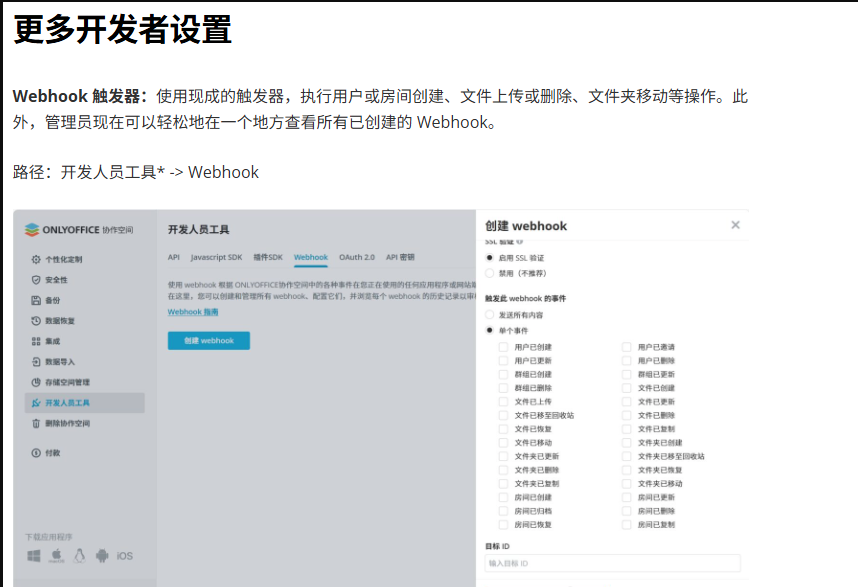The width and height of the screenshot is (858, 587).
Task: Select the 启用 SSL 验证 radio option
Action: point(490,258)
